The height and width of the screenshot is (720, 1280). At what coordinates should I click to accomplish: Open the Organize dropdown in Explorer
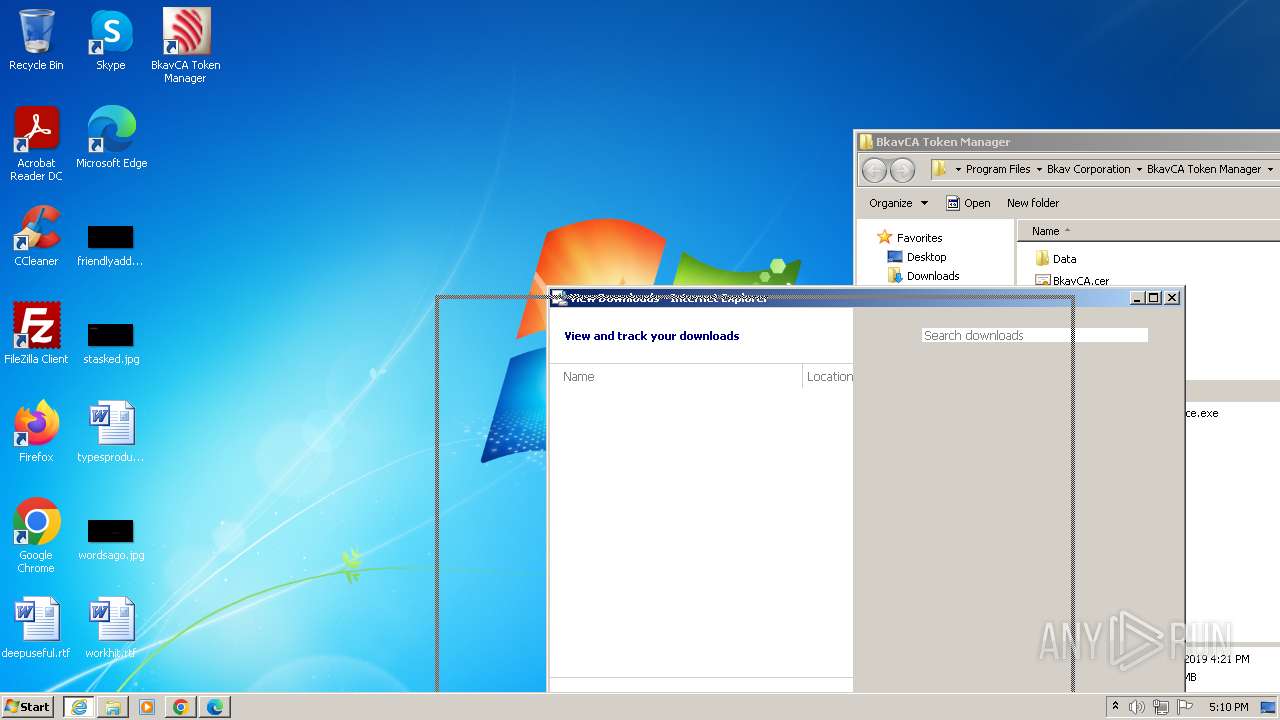point(898,203)
